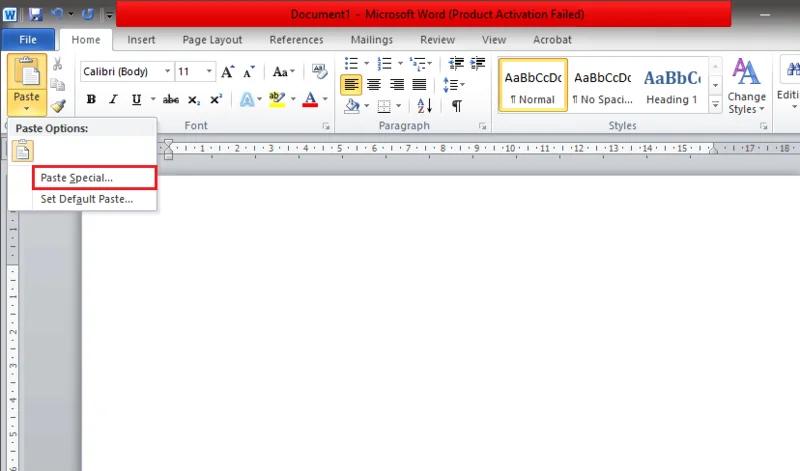The width and height of the screenshot is (800, 471).
Task: Open the Change Case Aa dropdown
Action: click(x=283, y=72)
